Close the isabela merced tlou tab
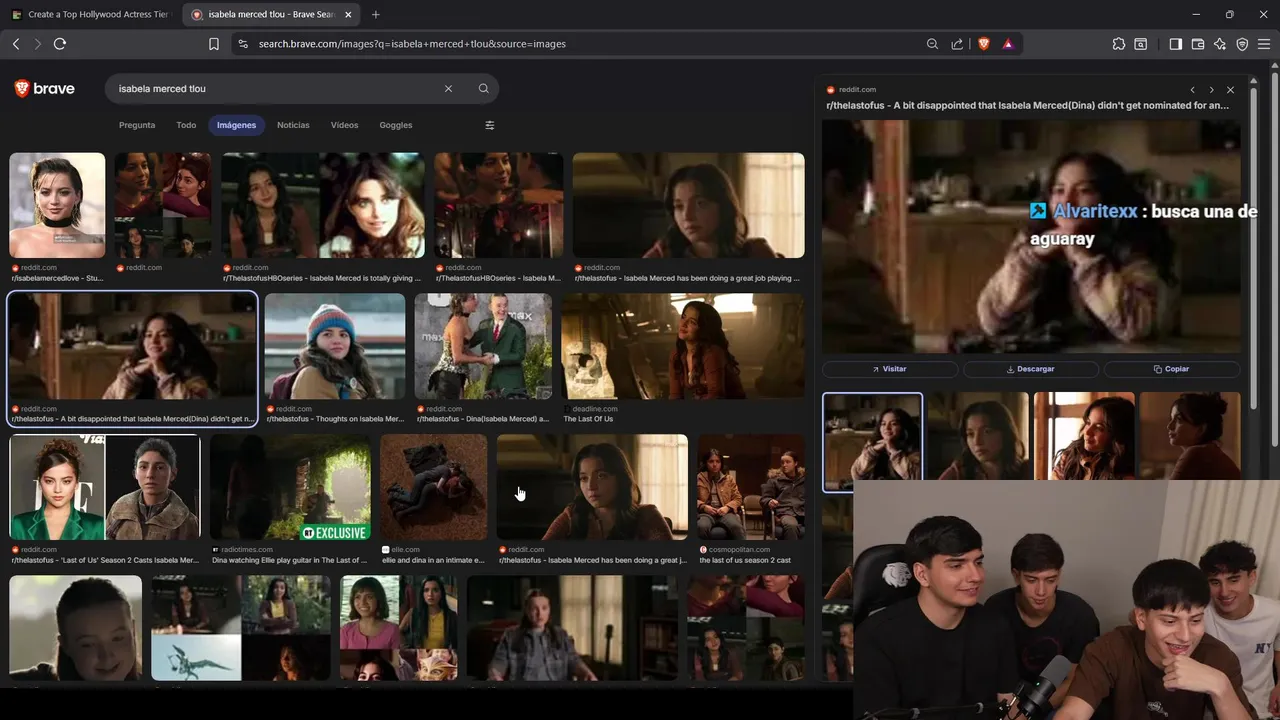This screenshot has width=1280, height=720. (348, 15)
